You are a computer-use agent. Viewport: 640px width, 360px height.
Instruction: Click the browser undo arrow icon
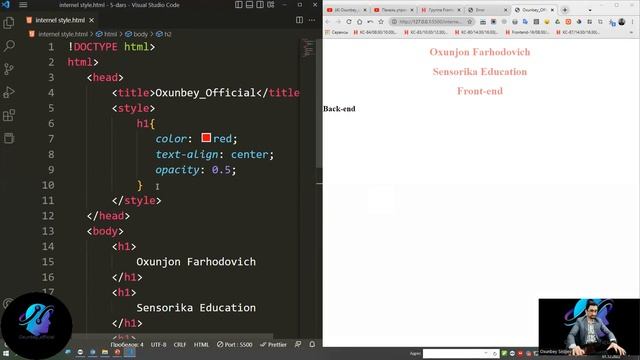click(370, 22)
